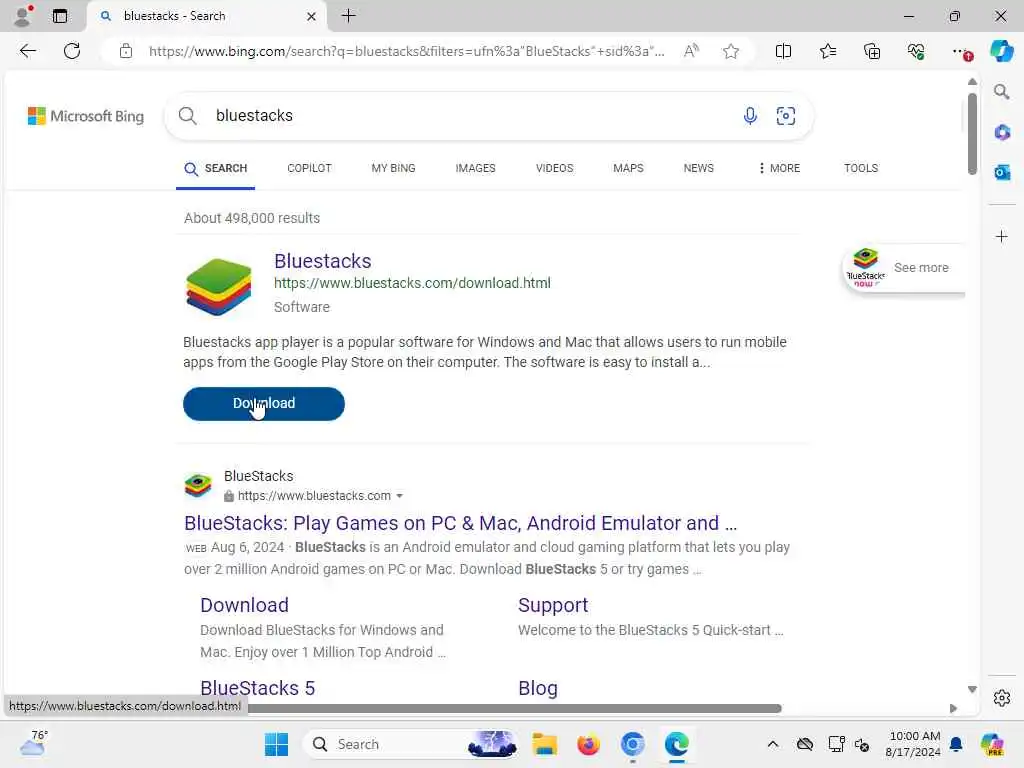
Task: Open File Explorer from the taskbar
Action: (x=544, y=744)
